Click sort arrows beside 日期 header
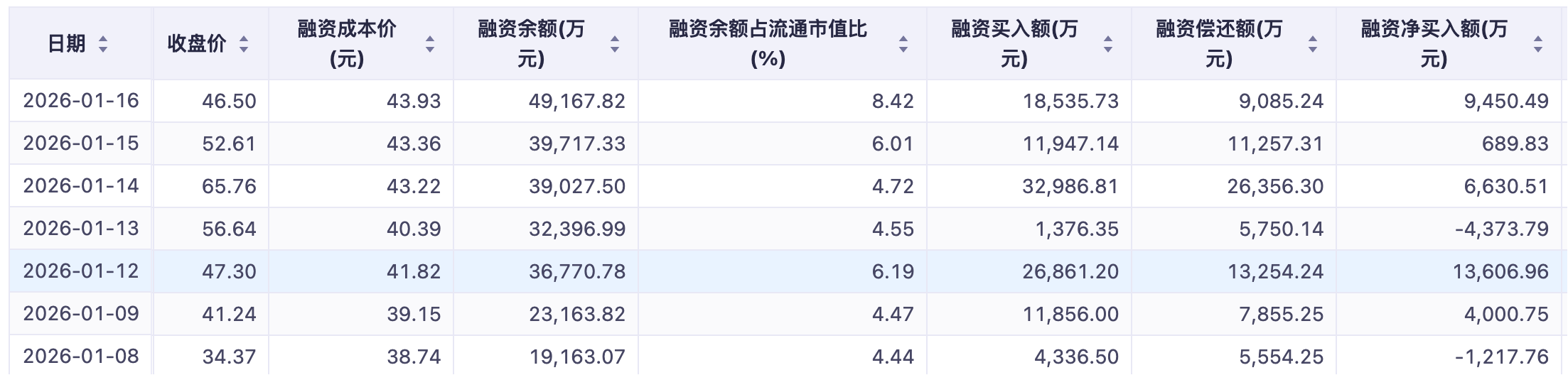 click(103, 44)
